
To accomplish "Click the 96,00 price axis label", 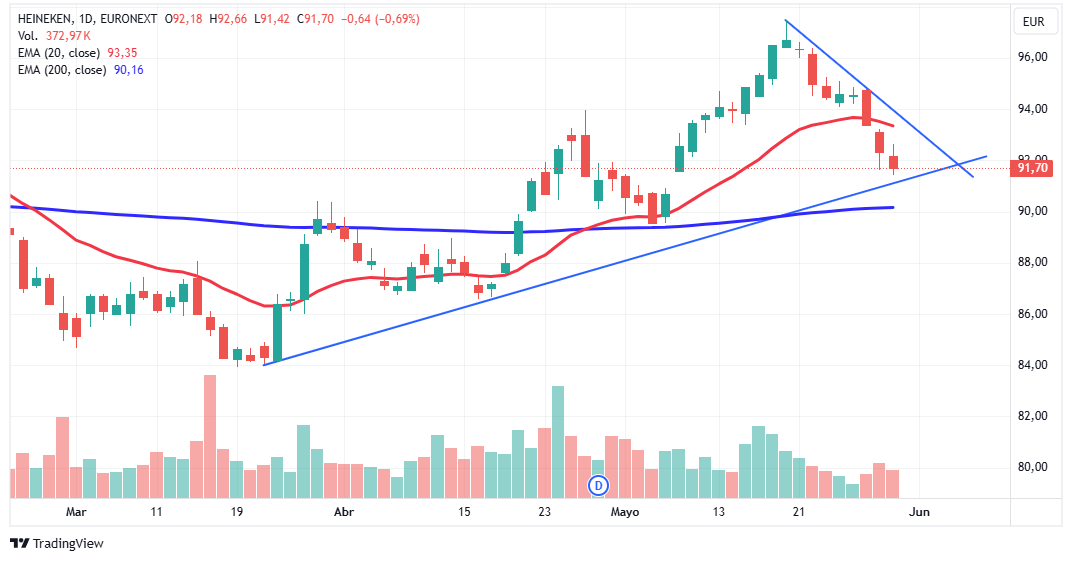I will (1032, 57).
